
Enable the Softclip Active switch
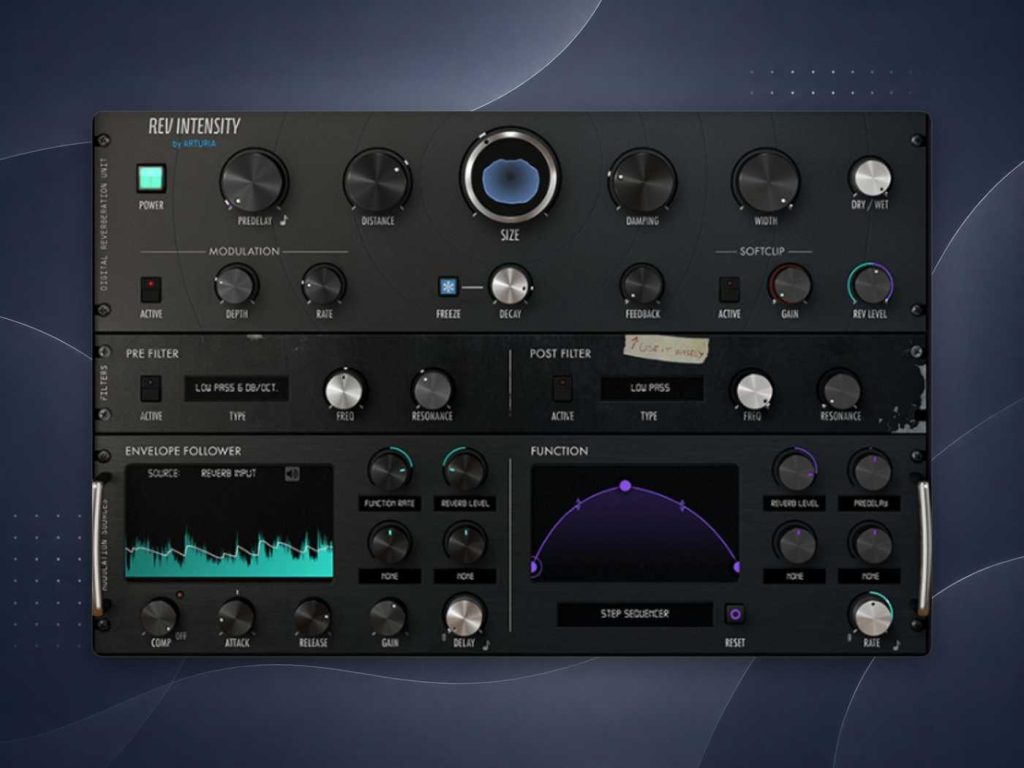[729, 289]
